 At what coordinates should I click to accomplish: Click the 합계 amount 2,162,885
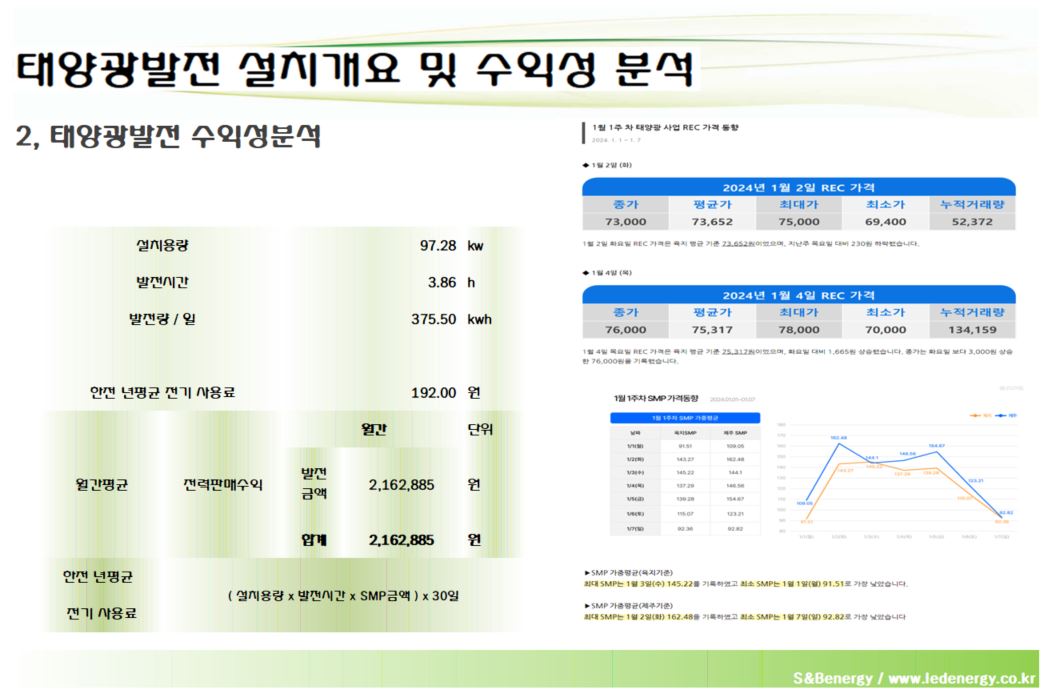(401, 540)
